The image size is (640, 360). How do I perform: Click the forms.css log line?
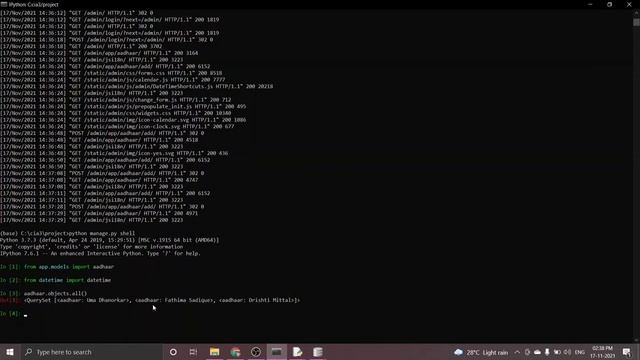pos(111,73)
